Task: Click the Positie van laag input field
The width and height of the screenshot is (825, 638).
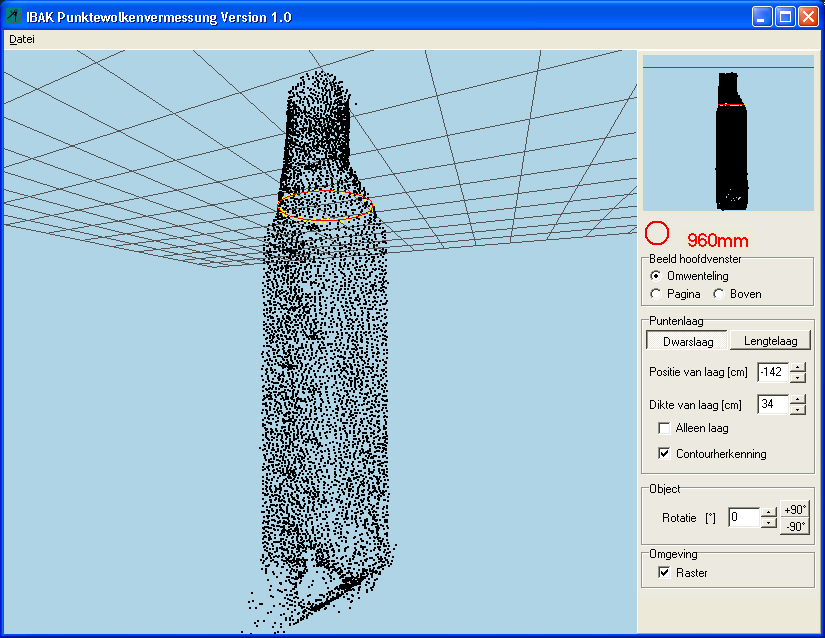Action: click(x=773, y=372)
